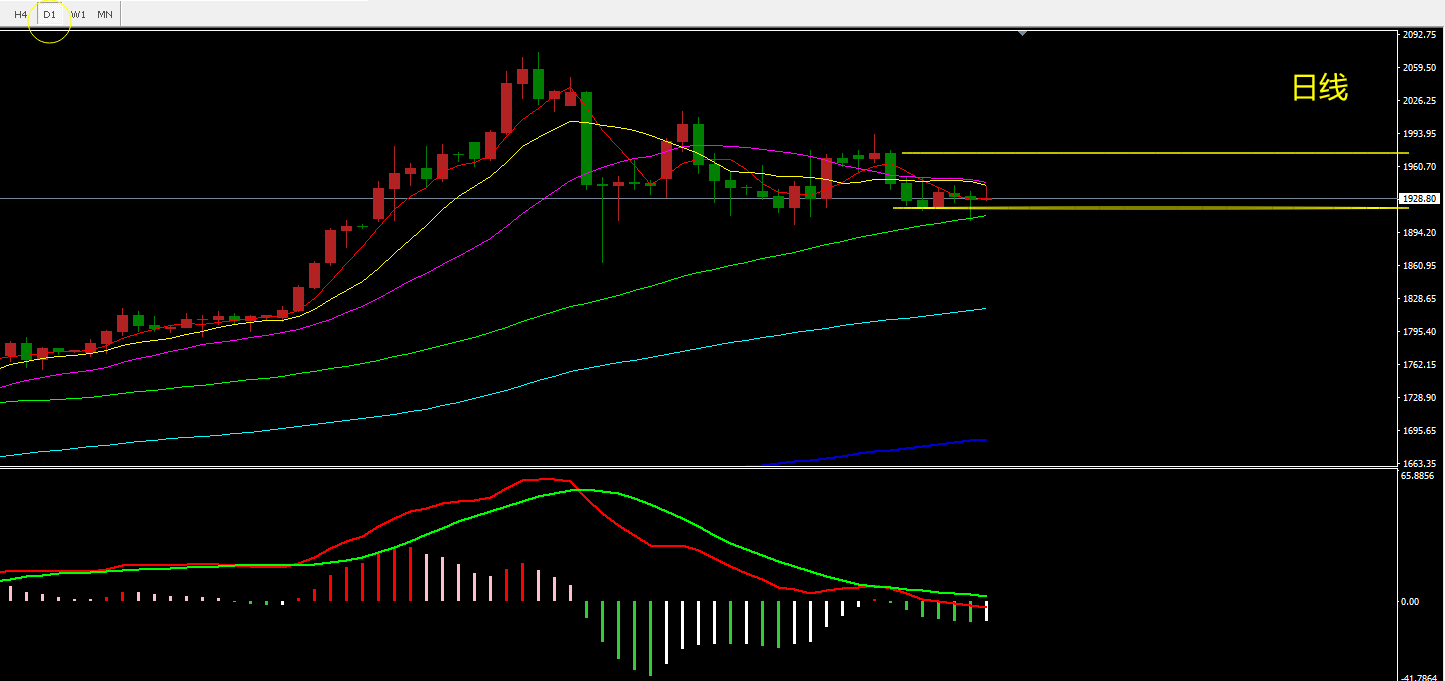
Task: Click indicator scale value -41.7864
Action: pos(1421,676)
